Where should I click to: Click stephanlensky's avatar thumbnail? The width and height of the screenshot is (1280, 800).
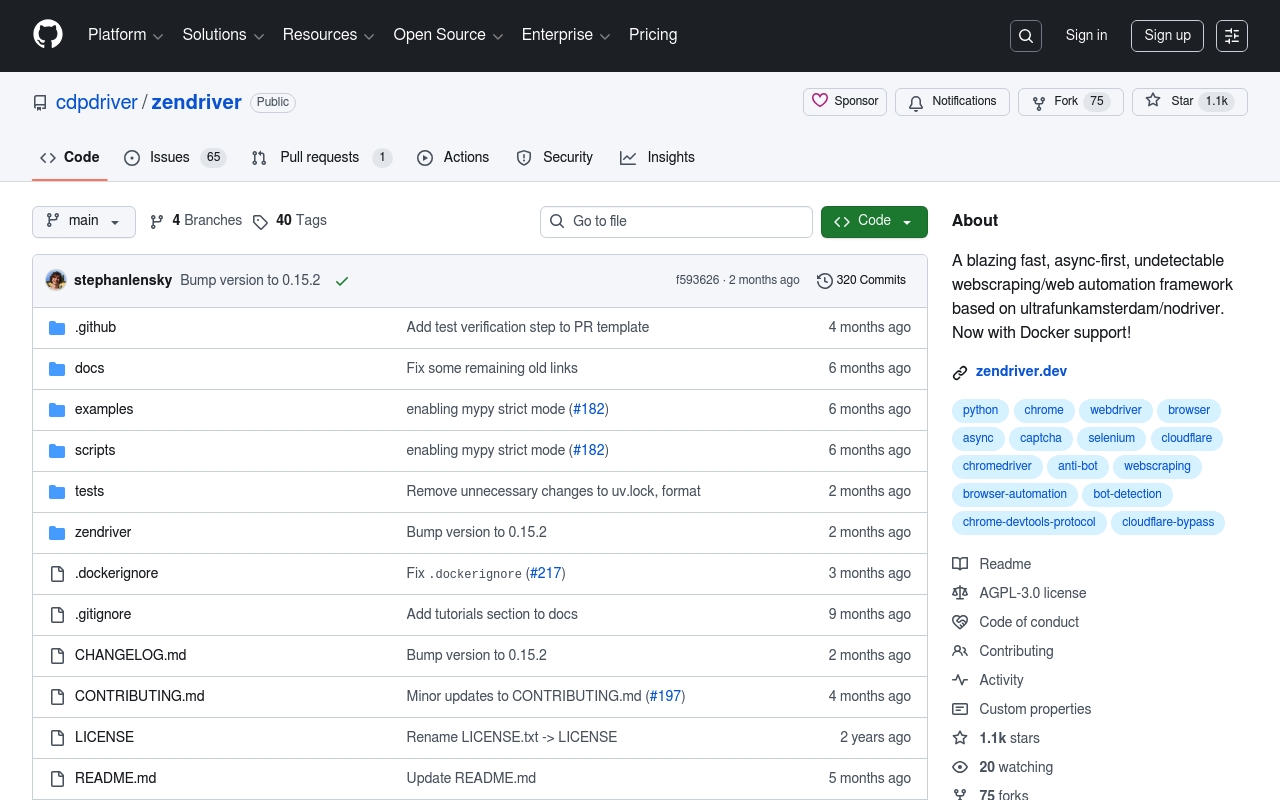(56, 280)
